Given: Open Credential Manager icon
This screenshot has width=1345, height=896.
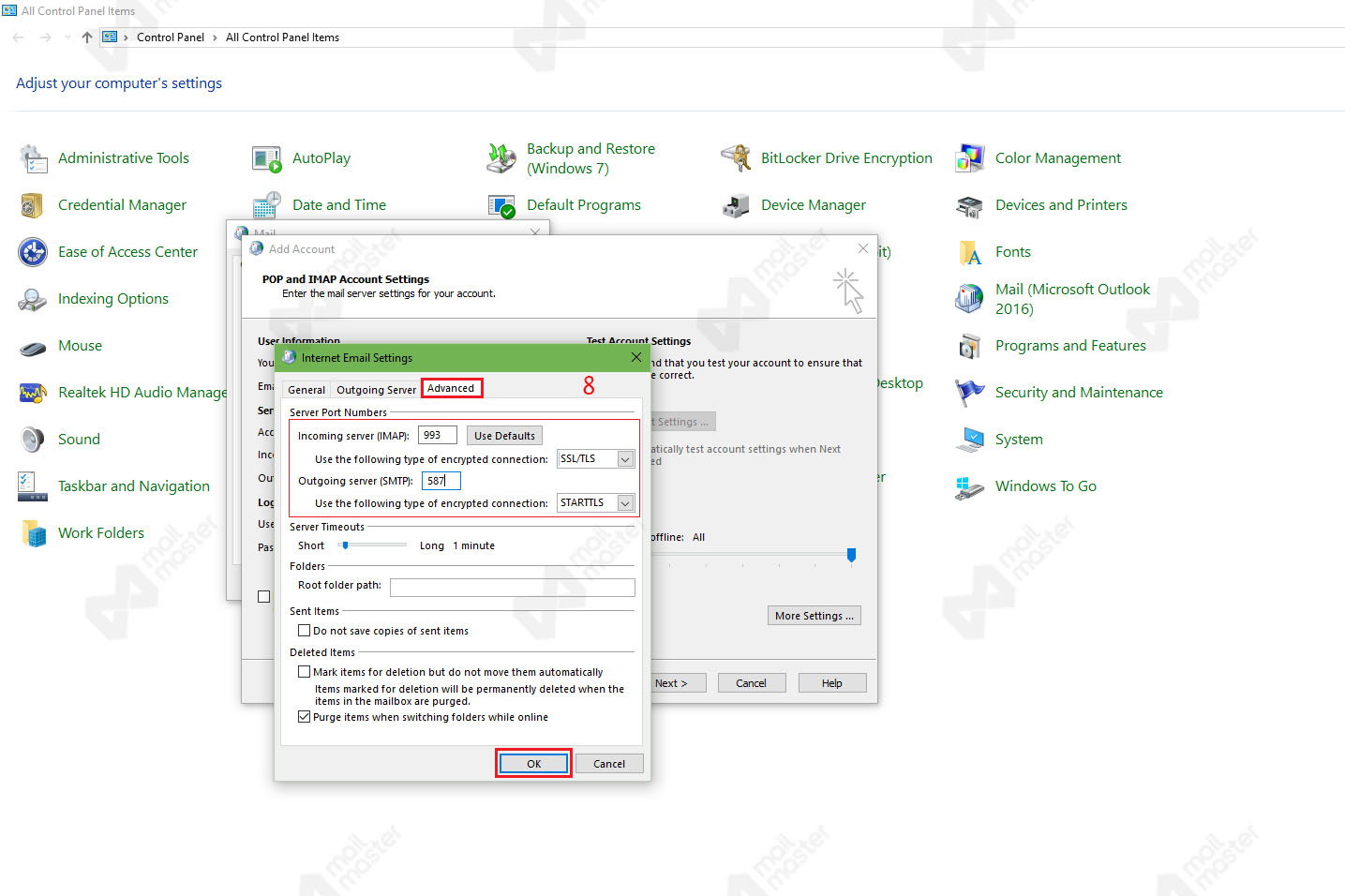Looking at the screenshot, I should pos(33,205).
